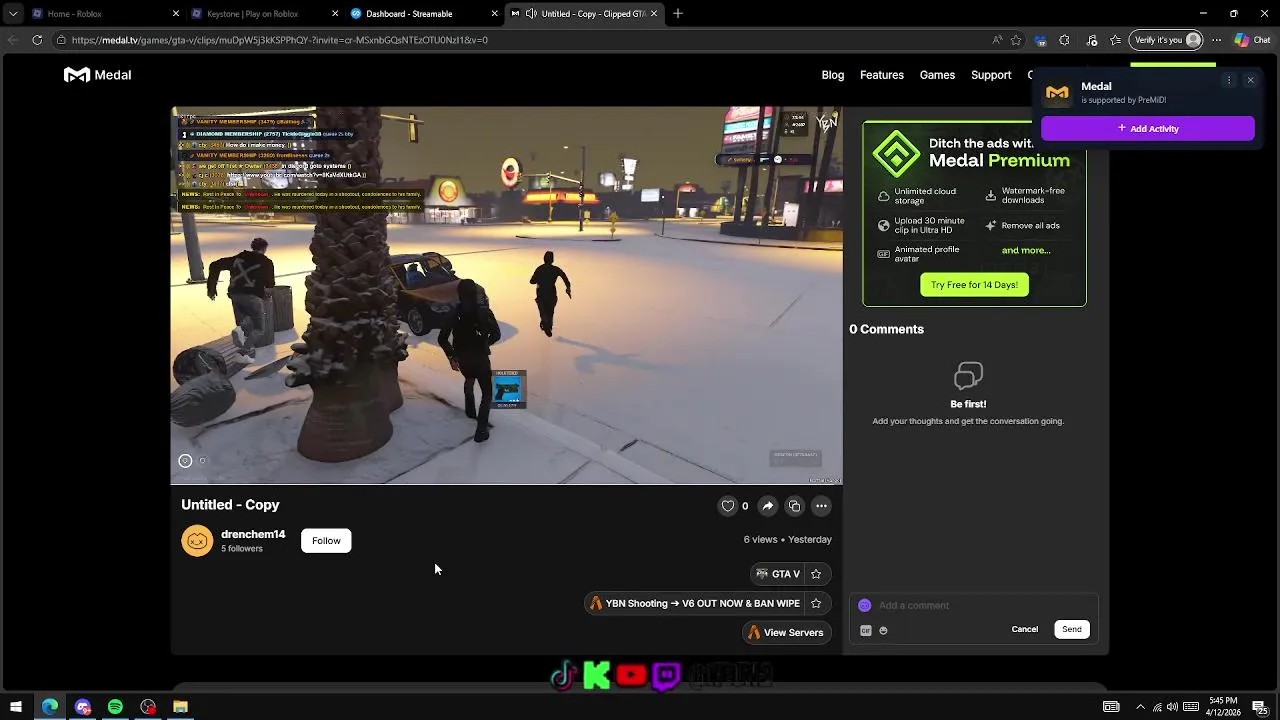This screenshot has width=1280, height=720.
Task: Open the Games nav link
Action: 937,75
